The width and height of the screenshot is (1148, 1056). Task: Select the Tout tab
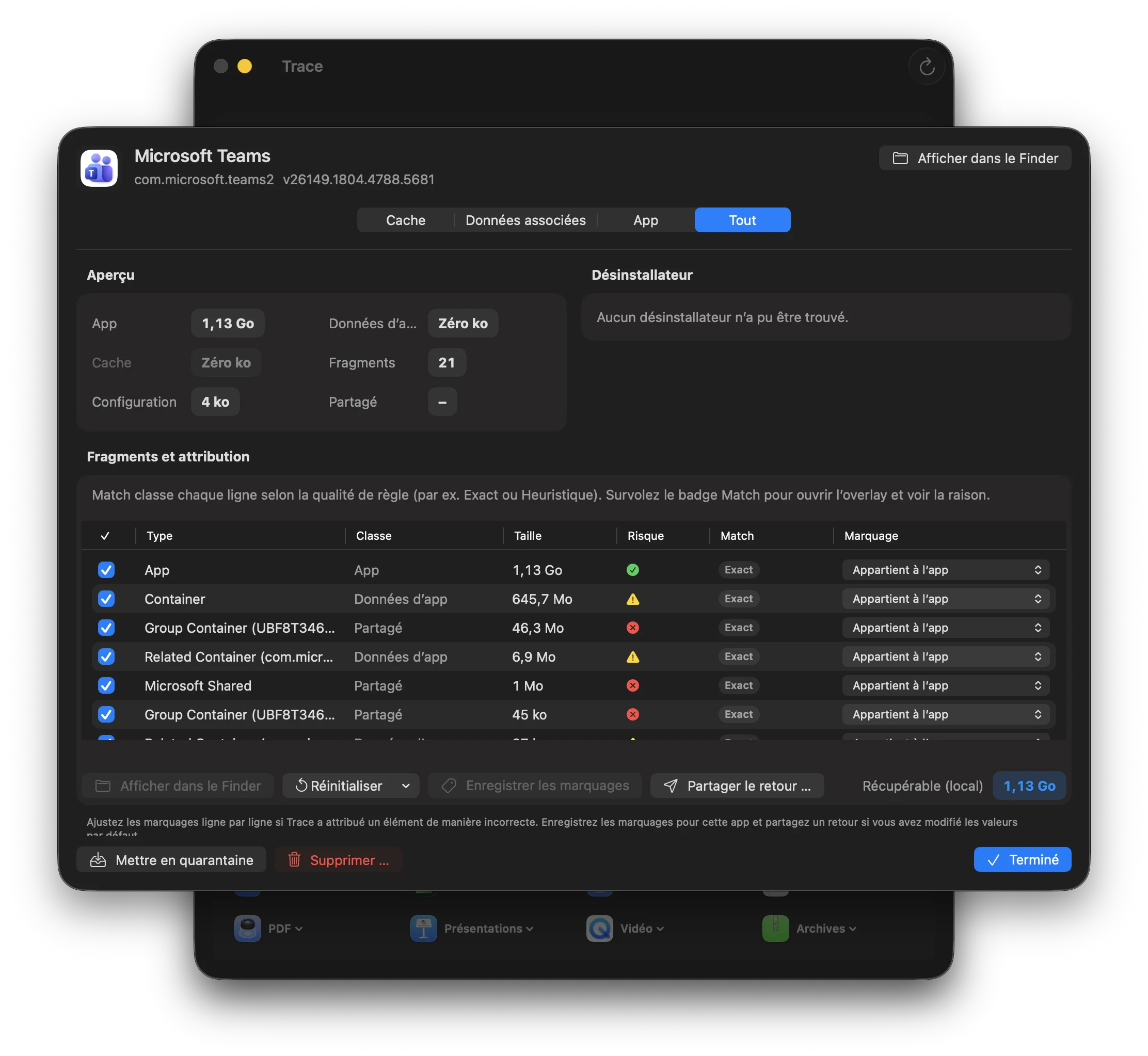point(742,220)
